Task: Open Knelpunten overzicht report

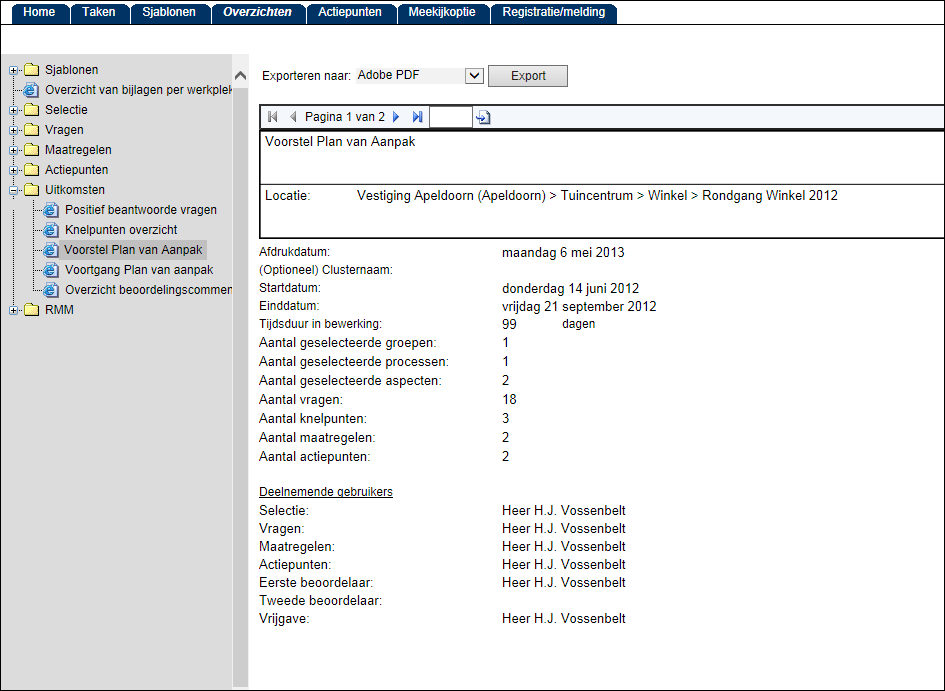Action: 121,230
